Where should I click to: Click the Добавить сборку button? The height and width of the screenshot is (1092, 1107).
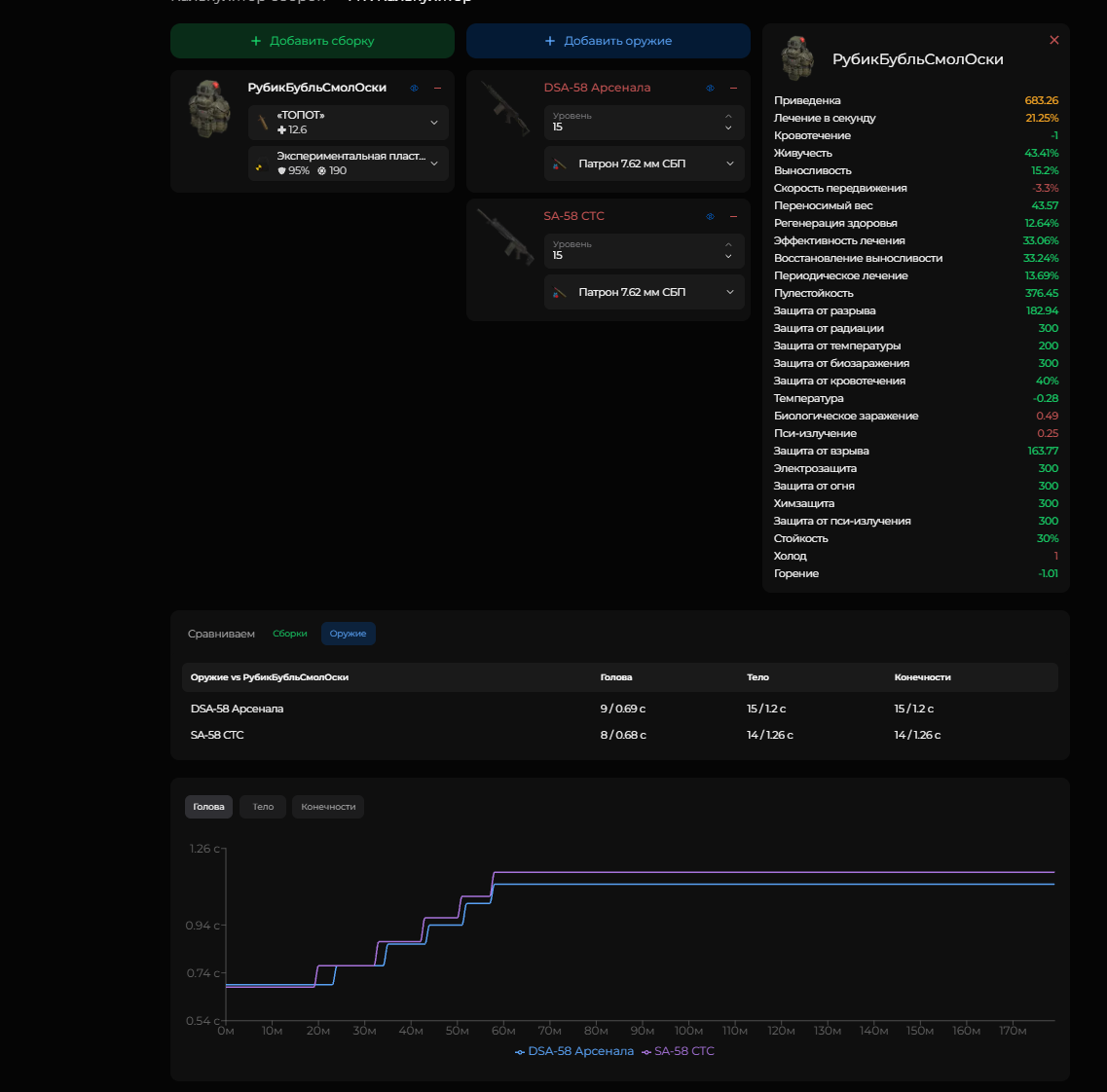pyautogui.click(x=313, y=41)
